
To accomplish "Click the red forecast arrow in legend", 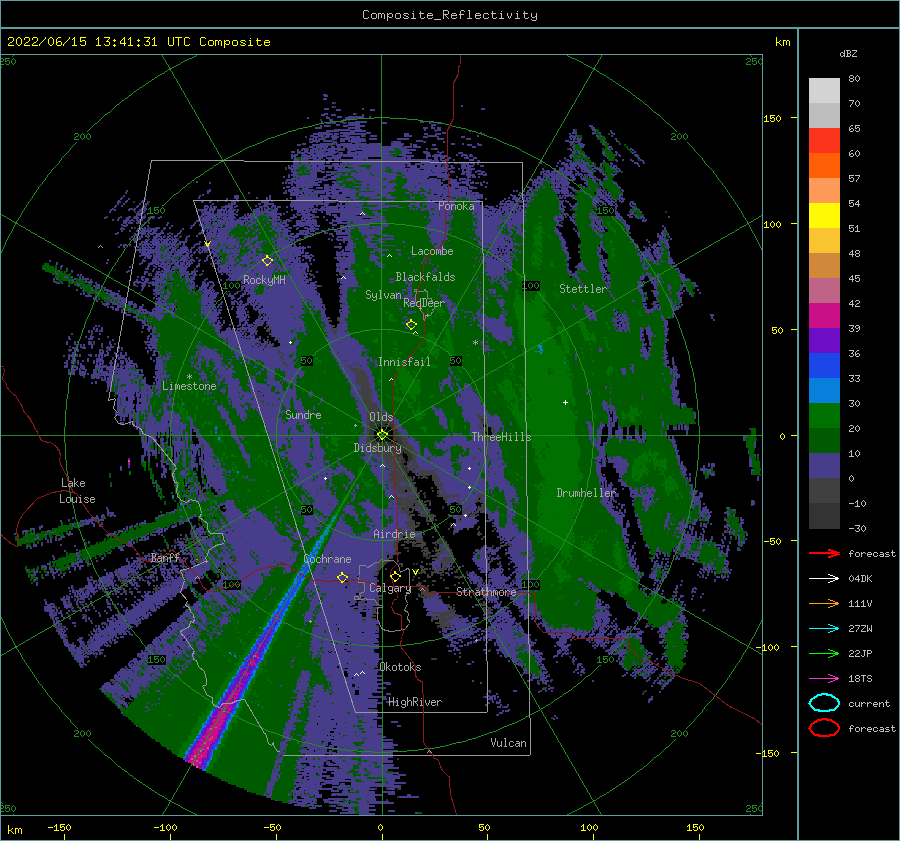I will (x=824, y=553).
